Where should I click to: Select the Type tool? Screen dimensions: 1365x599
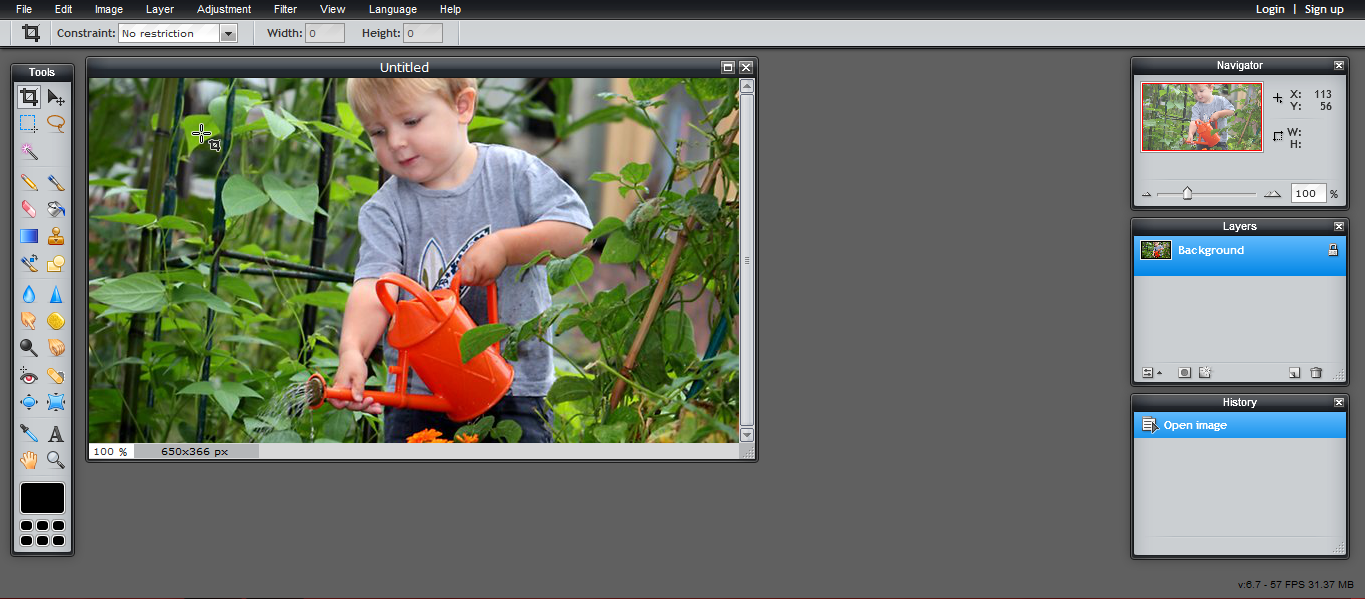(x=56, y=432)
